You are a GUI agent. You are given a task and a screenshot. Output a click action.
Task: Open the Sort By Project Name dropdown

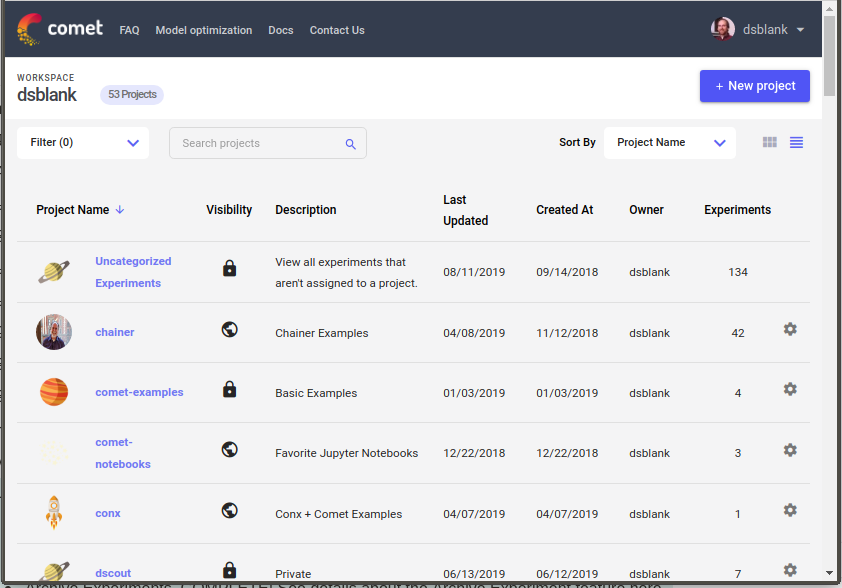670,143
